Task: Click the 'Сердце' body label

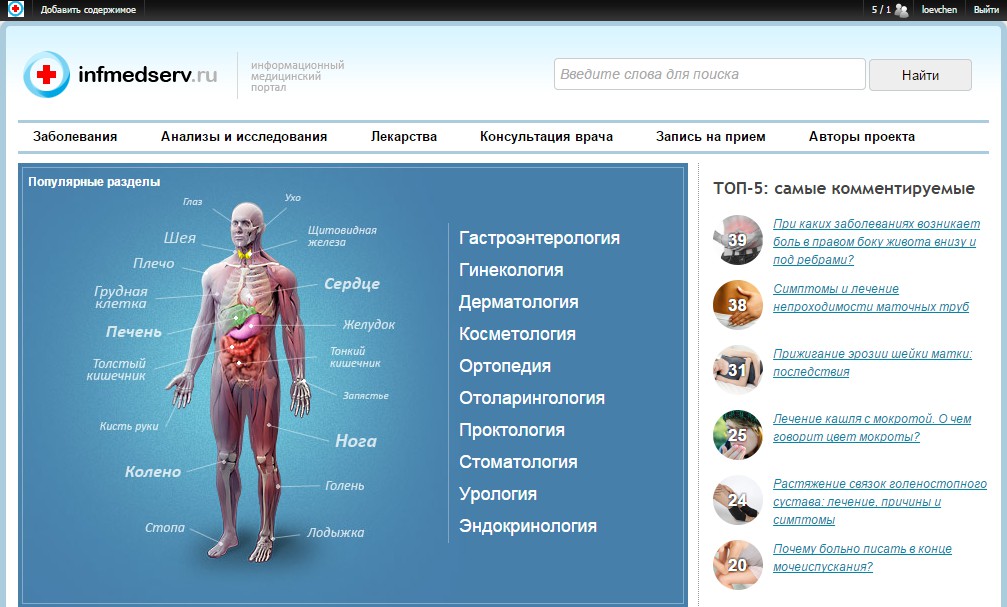Action: point(352,284)
